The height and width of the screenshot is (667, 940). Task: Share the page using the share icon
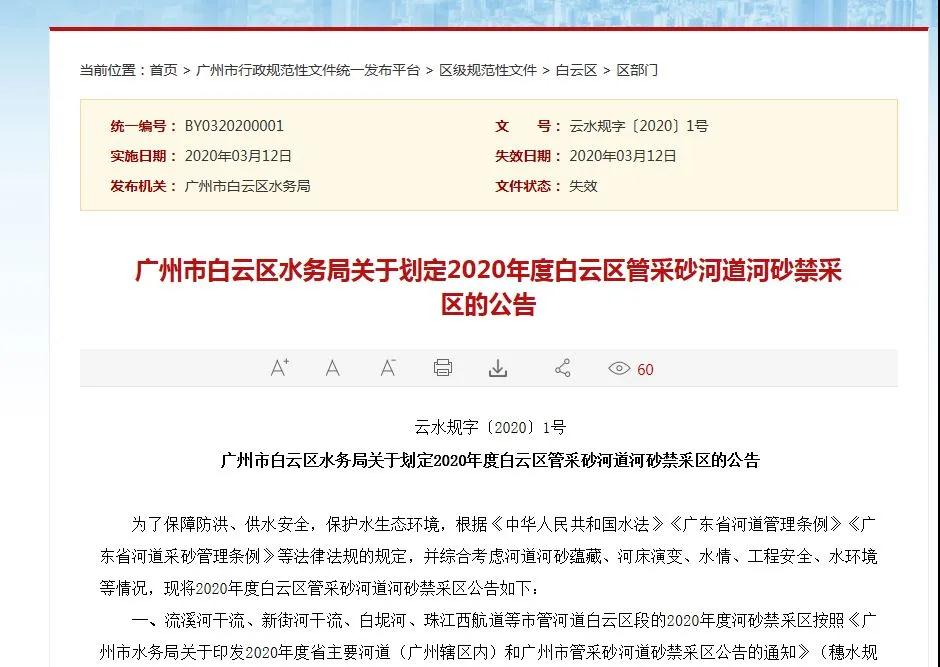pos(562,368)
